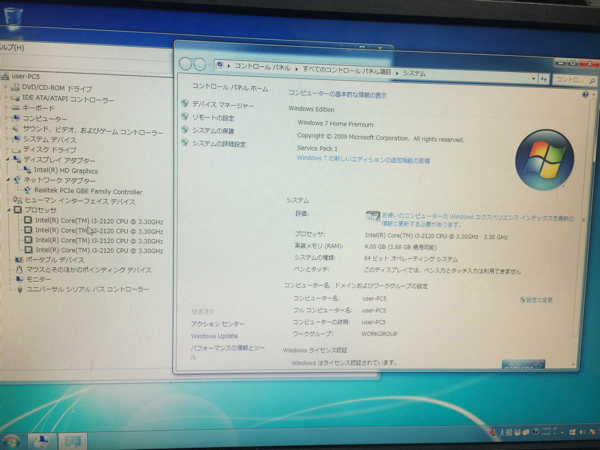Click the user-PC5 computer root icon
Screen dimensions: 600x450
5,77
